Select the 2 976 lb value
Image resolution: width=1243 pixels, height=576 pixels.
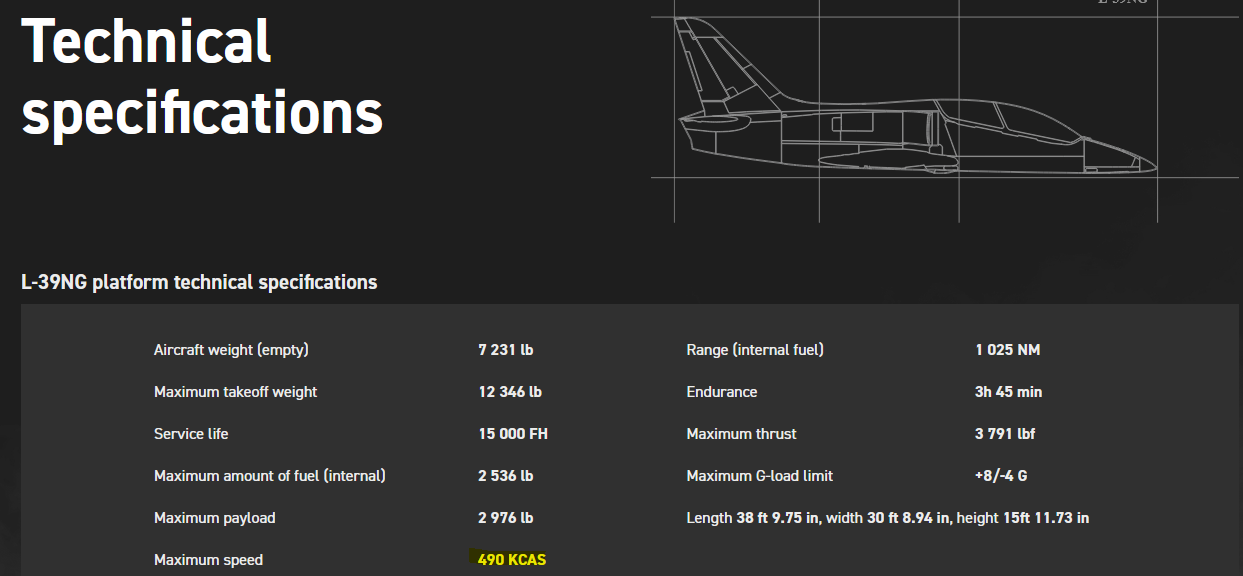pos(506,518)
